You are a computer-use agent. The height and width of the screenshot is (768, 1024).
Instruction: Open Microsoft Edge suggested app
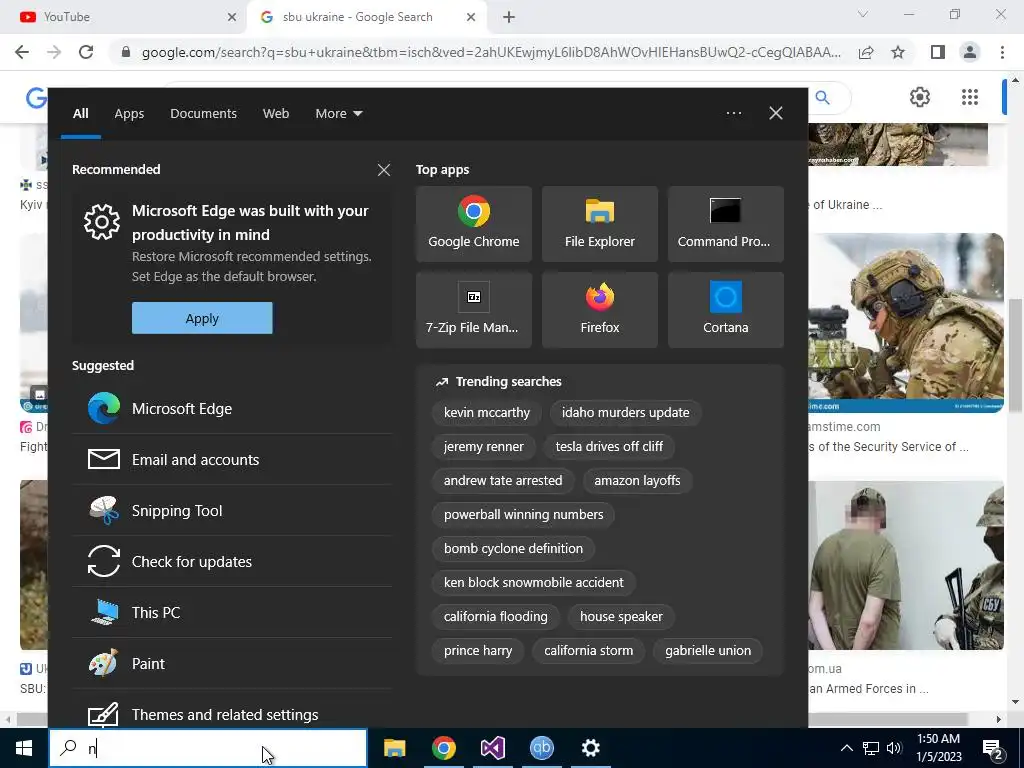pos(232,408)
